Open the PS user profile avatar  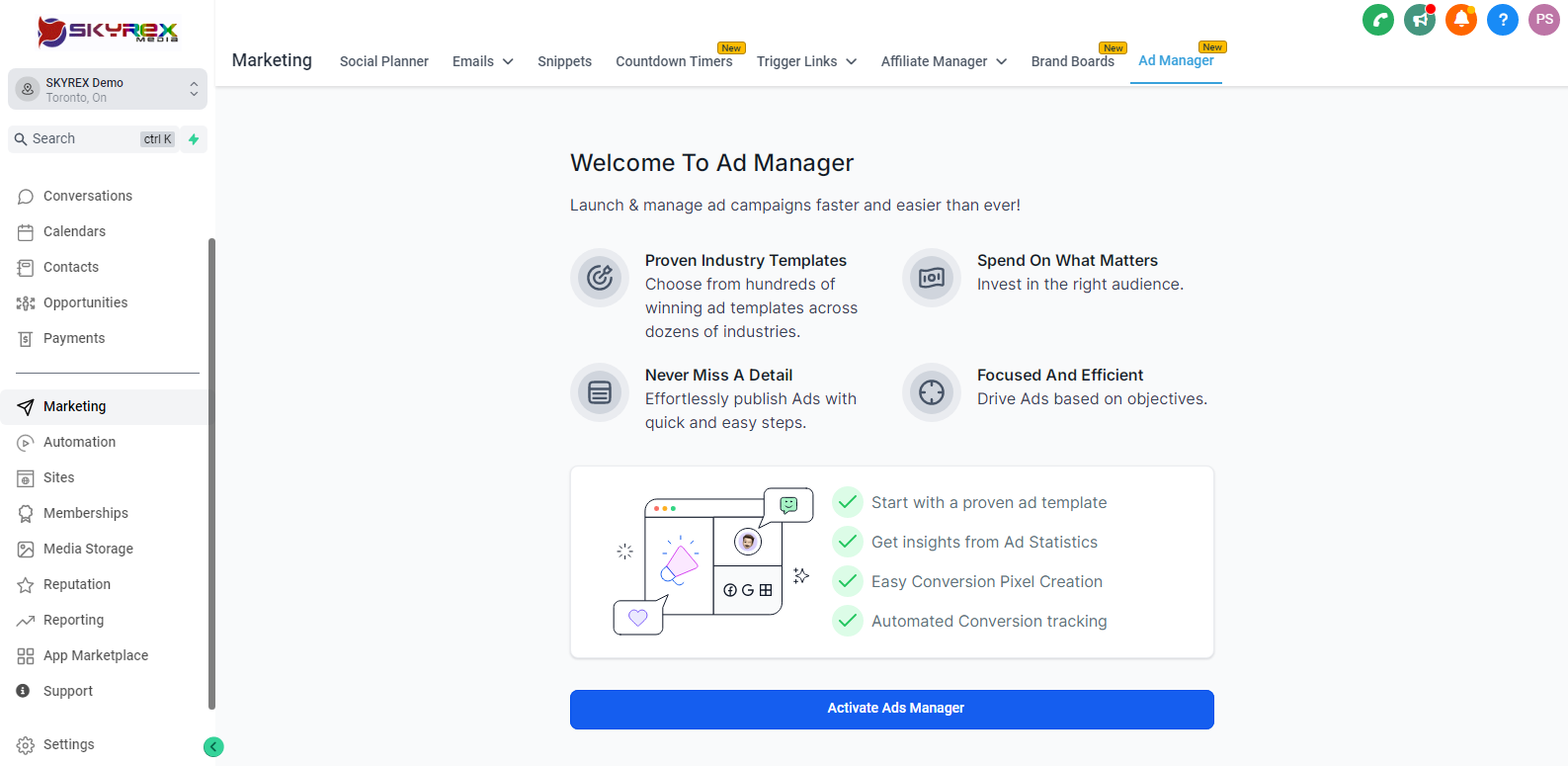1544,20
